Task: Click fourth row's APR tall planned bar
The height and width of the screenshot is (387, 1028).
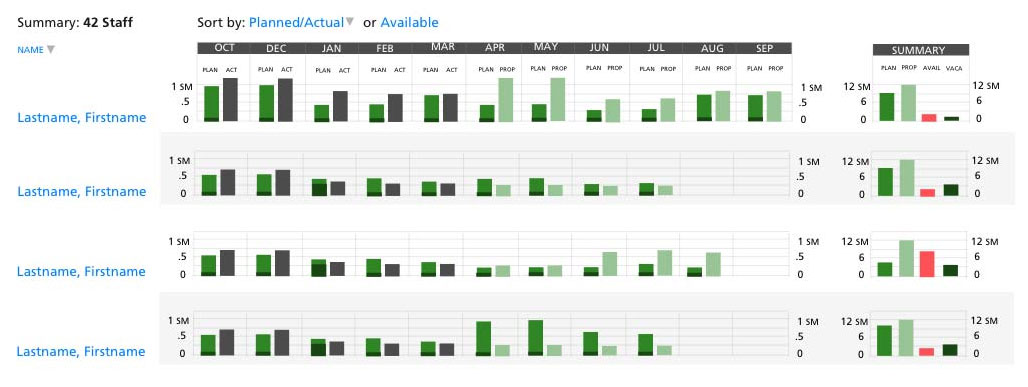Action: [x=484, y=338]
